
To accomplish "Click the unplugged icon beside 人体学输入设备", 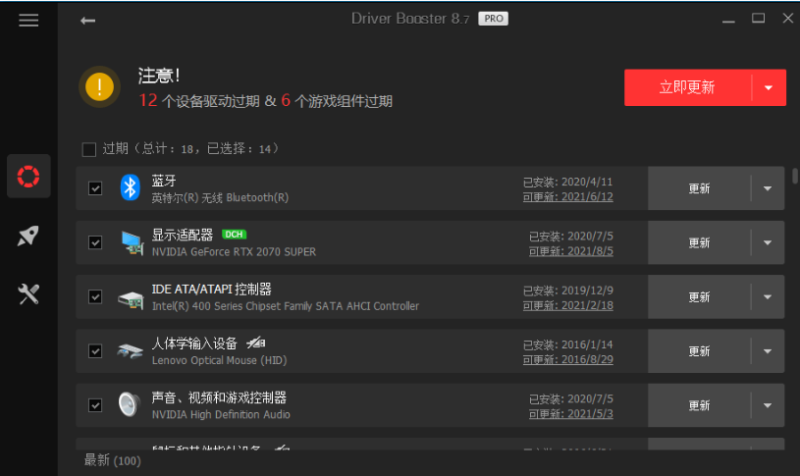I will click(256, 343).
